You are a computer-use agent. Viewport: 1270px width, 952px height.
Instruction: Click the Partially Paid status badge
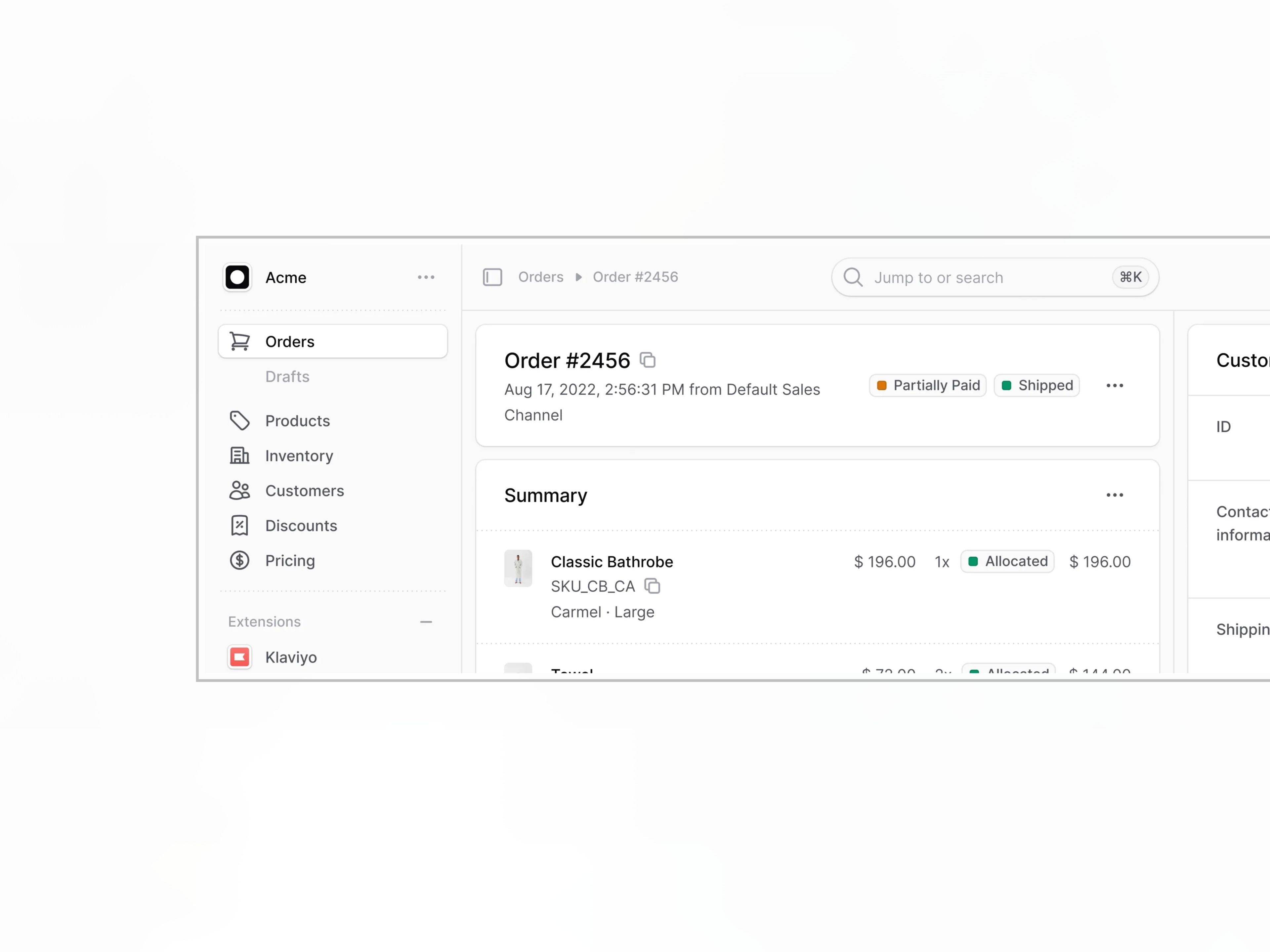(x=927, y=386)
